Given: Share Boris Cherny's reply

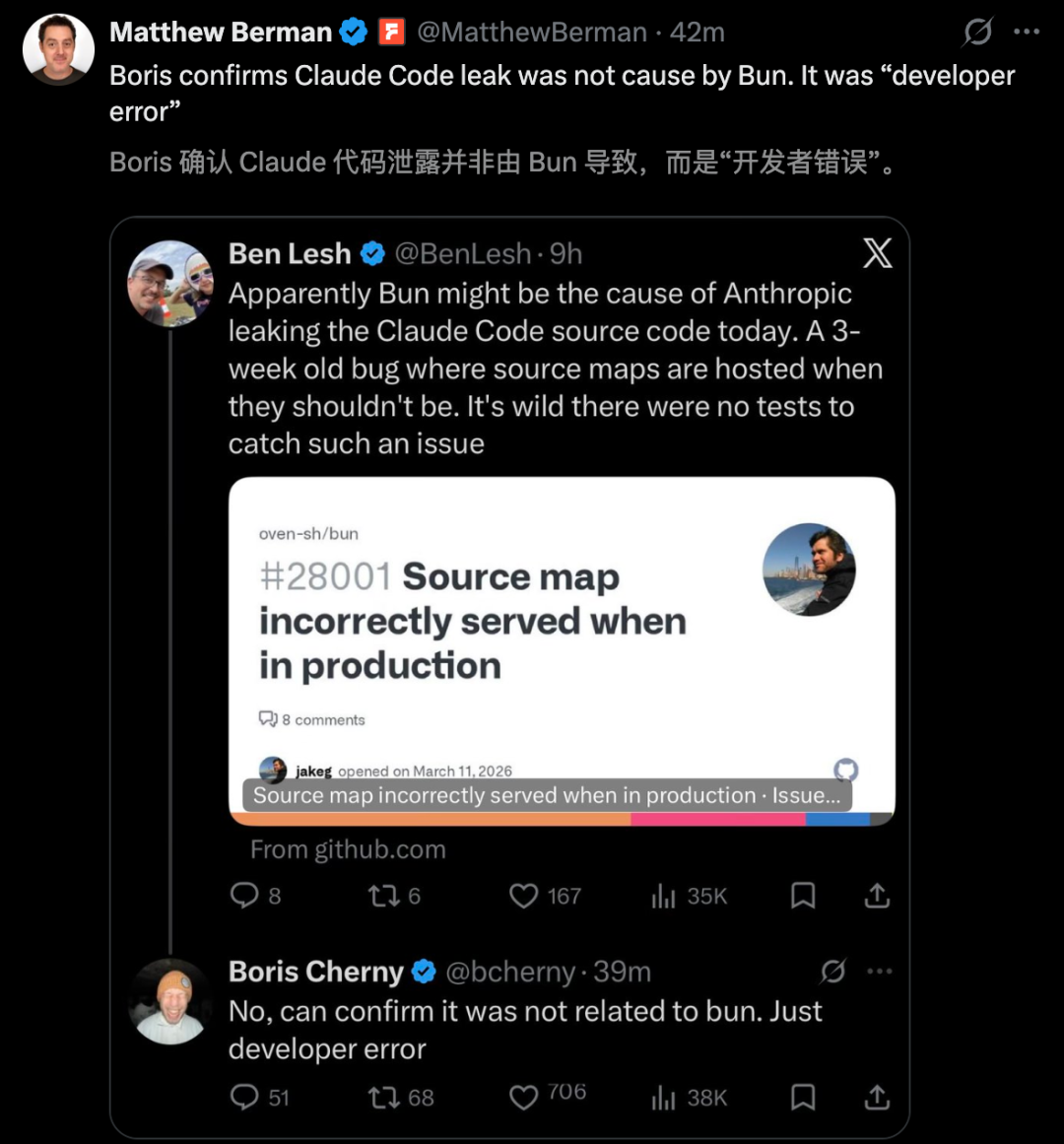Looking at the screenshot, I should (877, 1097).
